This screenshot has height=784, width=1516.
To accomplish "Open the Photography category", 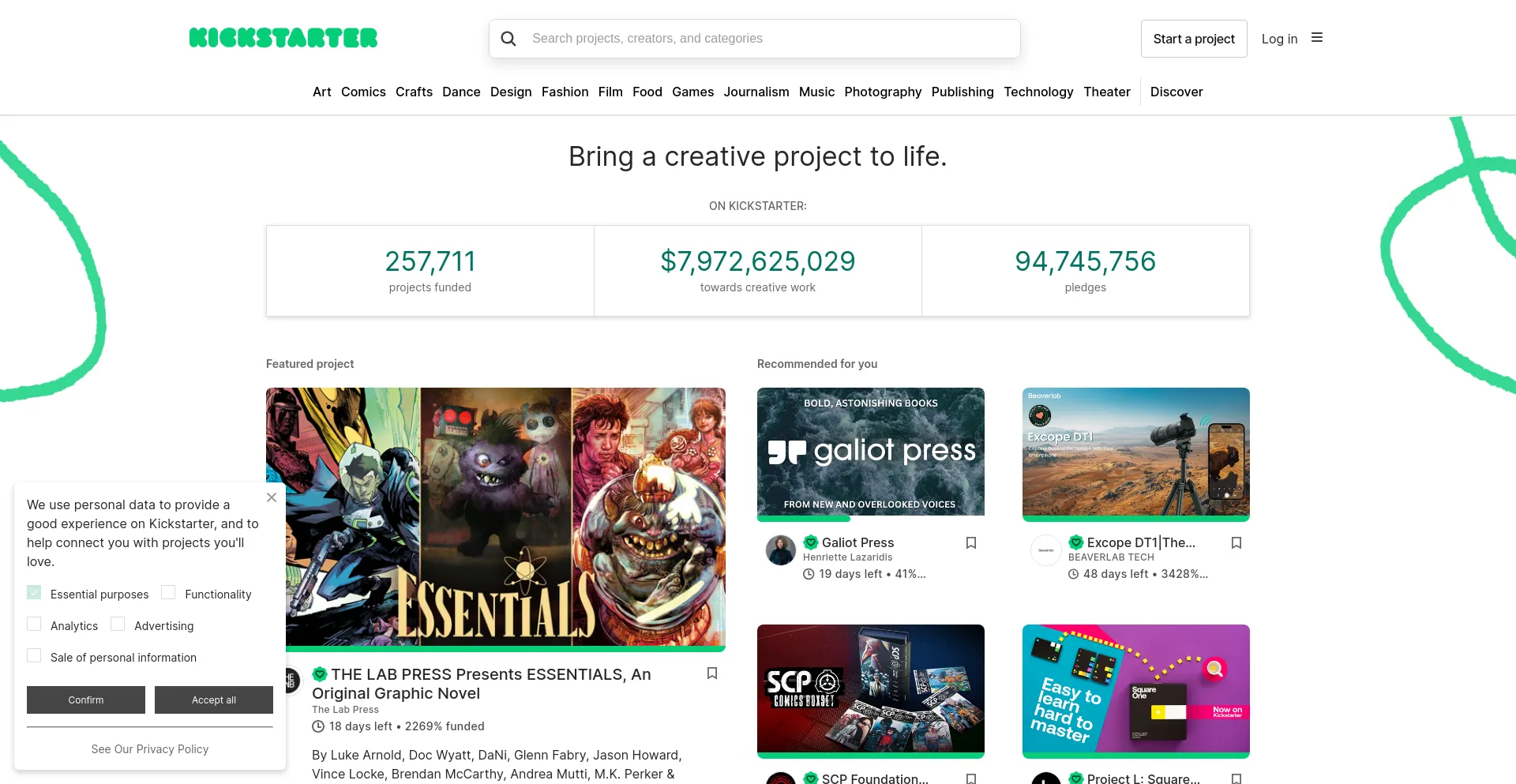I will pos(883,92).
